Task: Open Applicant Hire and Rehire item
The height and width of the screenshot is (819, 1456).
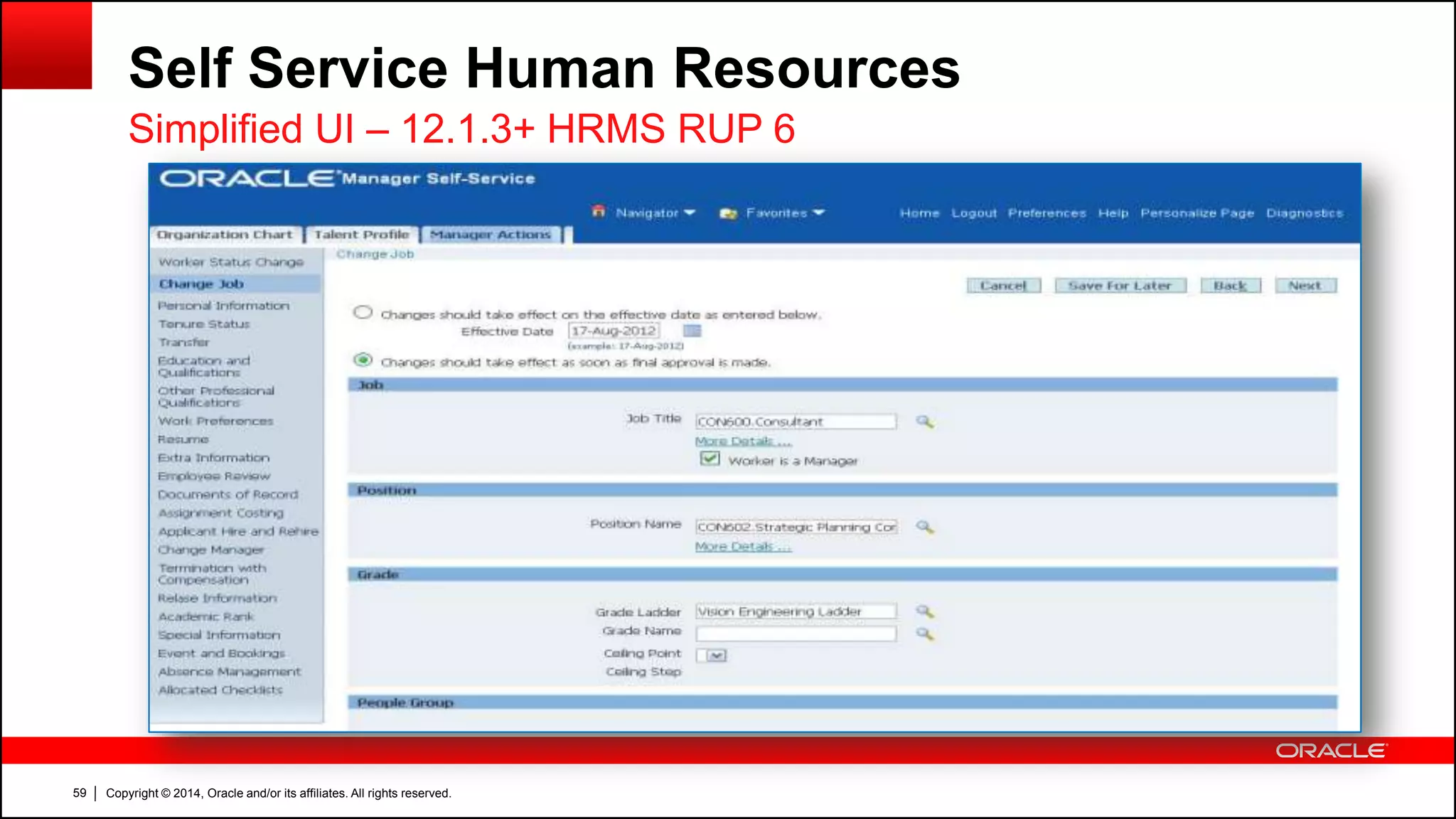Action: pyautogui.click(x=238, y=532)
